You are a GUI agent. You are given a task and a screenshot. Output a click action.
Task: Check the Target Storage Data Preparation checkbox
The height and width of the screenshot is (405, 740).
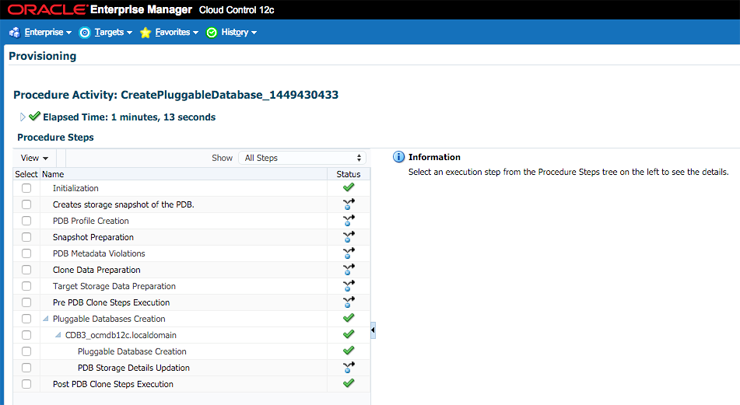pyautogui.click(x=26, y=286)
